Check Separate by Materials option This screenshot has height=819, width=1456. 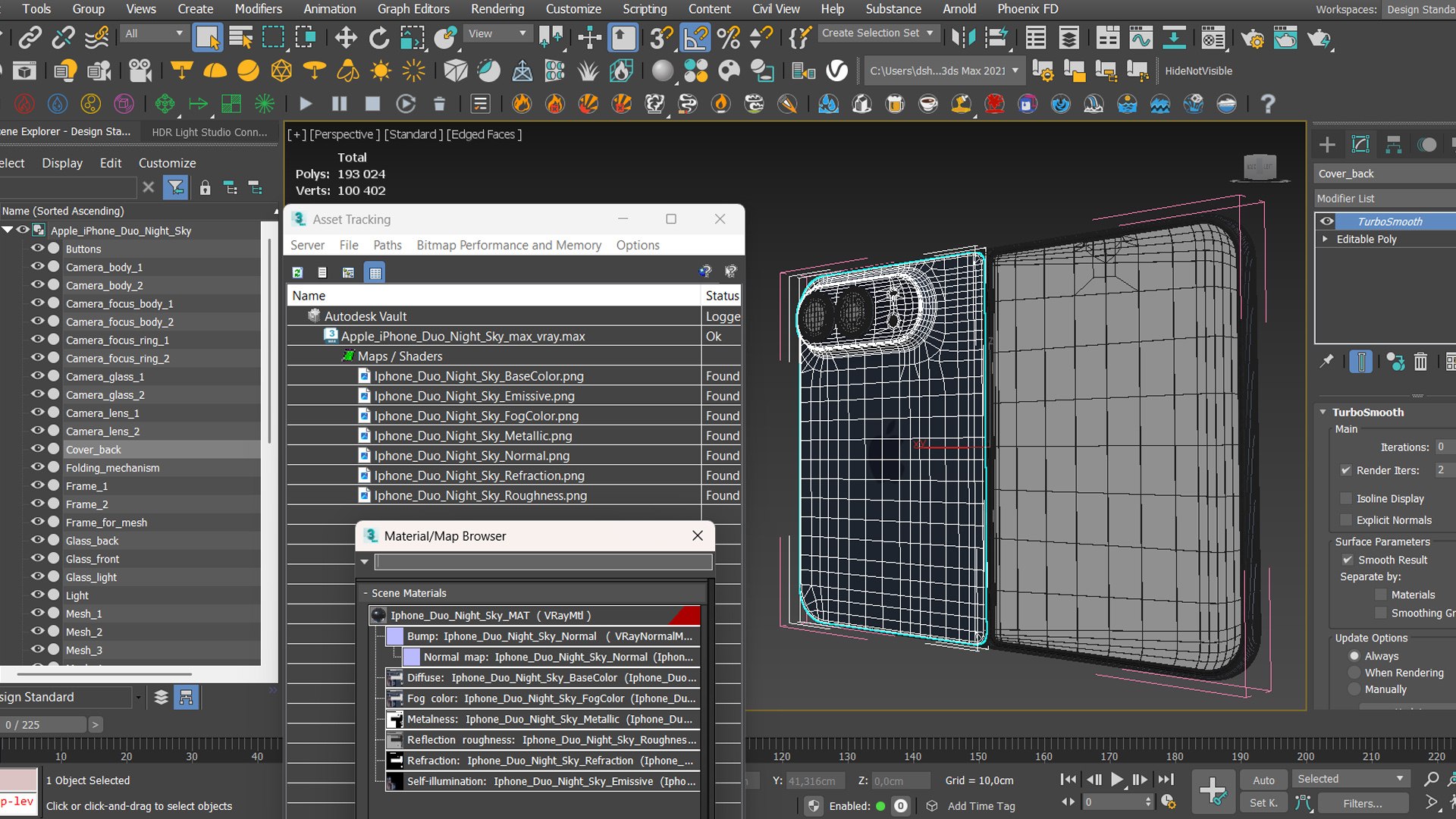coord(1381,595)
